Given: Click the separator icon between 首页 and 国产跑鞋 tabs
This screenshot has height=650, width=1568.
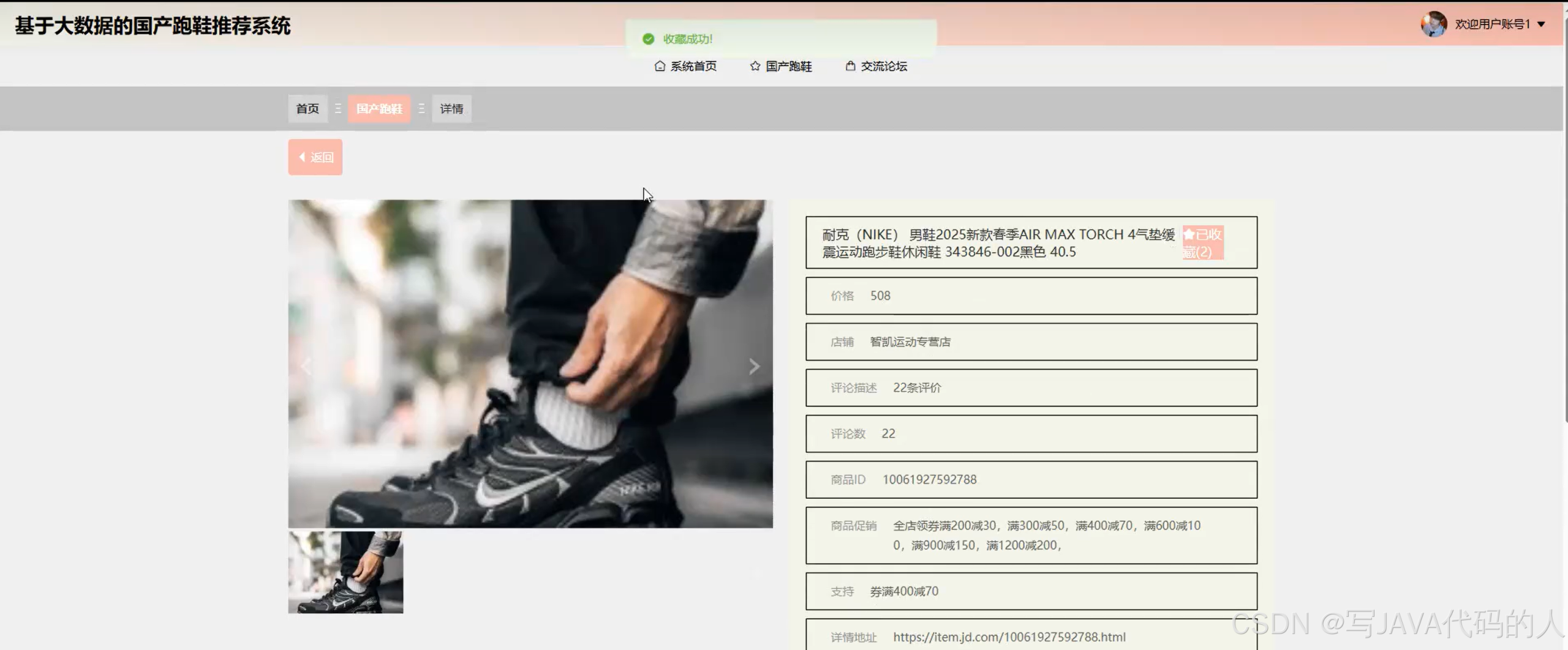Looking at the screenshot, I should [339, 108].
